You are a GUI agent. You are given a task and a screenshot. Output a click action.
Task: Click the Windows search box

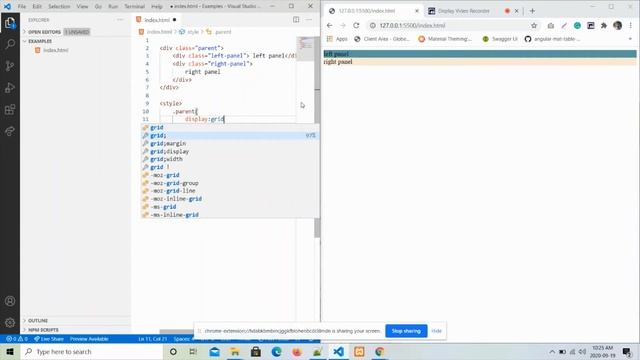pos(91,351)
